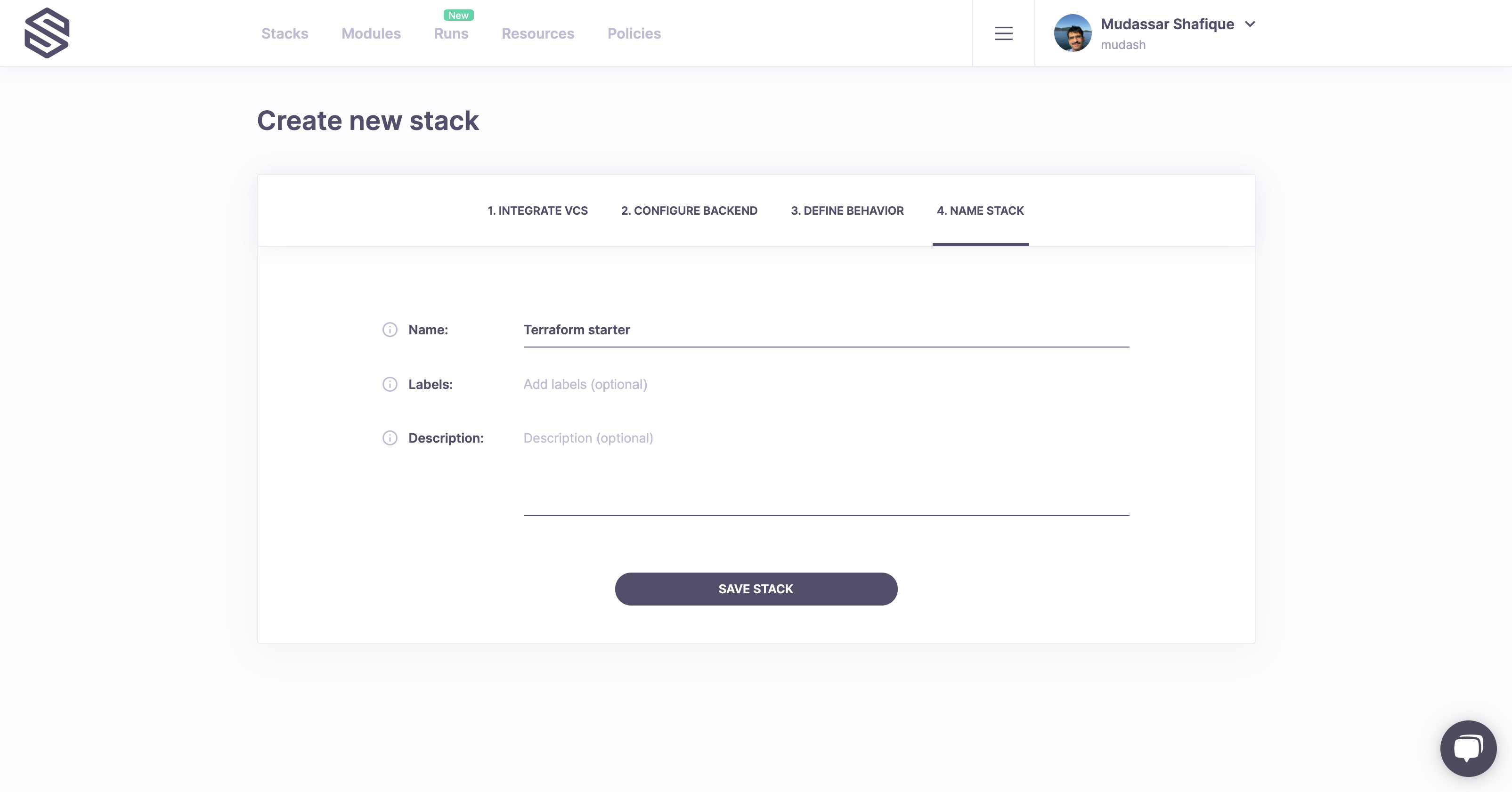Switch to Configure Backend step

(x=689, y=210)
